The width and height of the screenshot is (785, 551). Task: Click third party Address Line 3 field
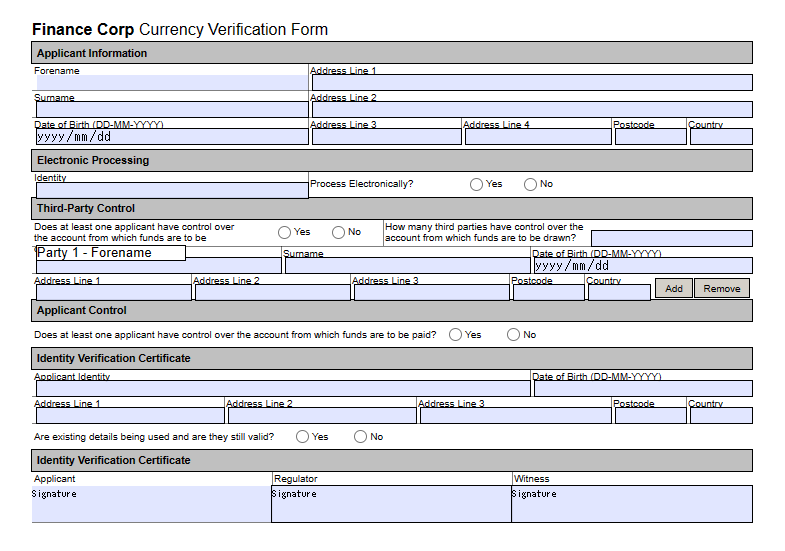coord(432,293)
